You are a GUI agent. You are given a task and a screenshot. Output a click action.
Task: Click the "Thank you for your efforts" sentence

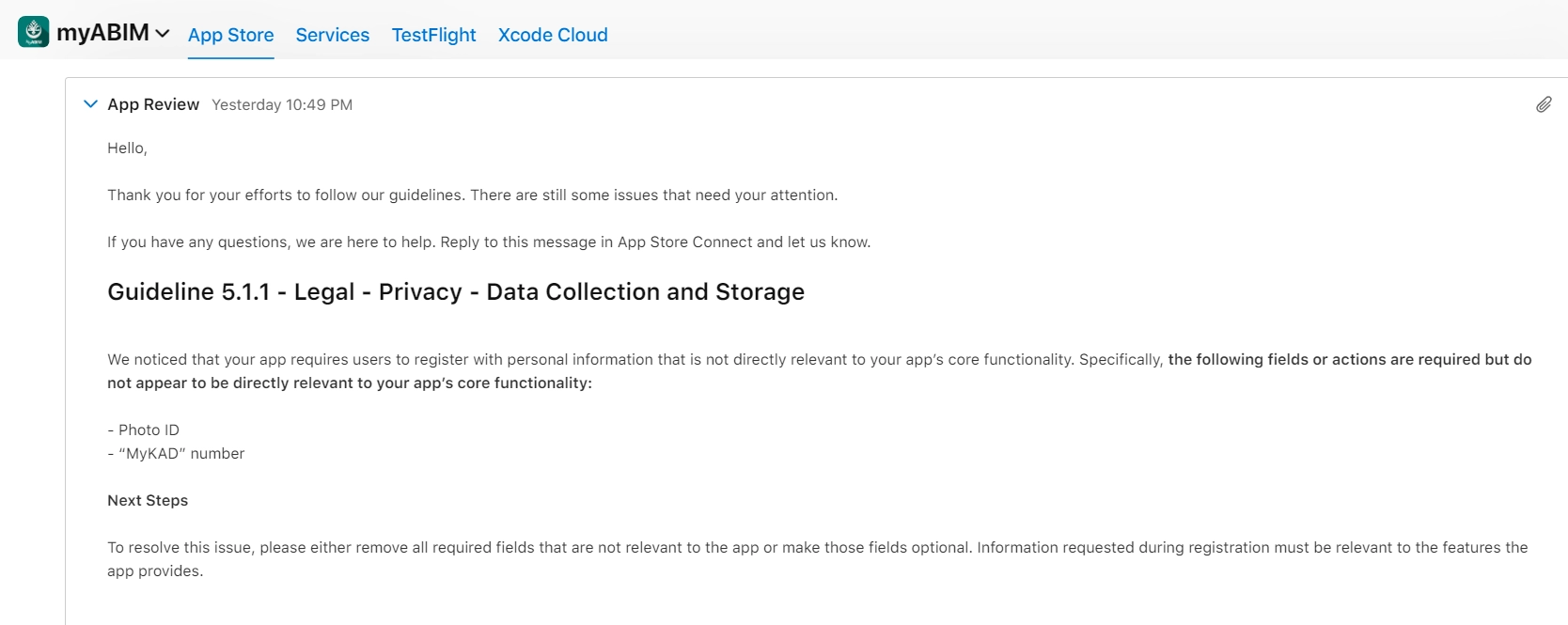pos(472,195)
